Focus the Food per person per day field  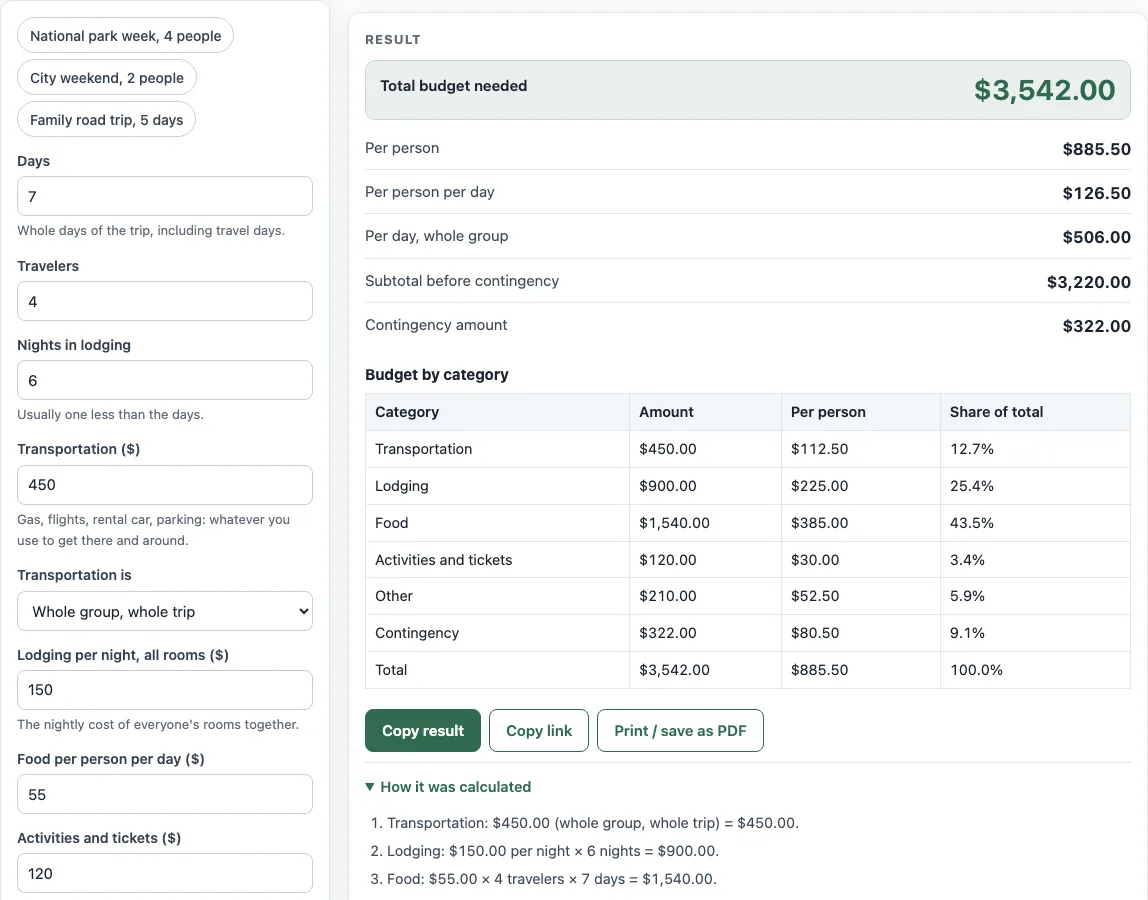[165, 795]
